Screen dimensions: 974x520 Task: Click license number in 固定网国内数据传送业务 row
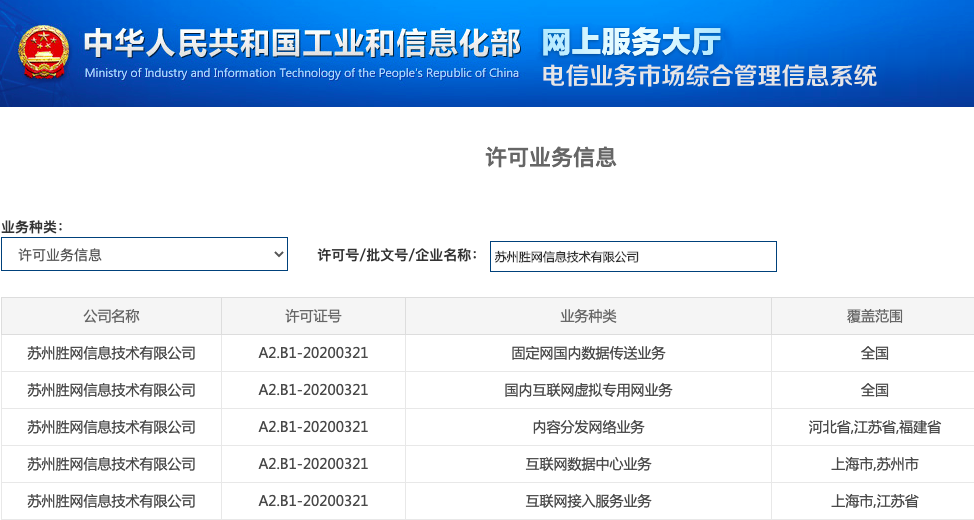(x=313, y=353)
